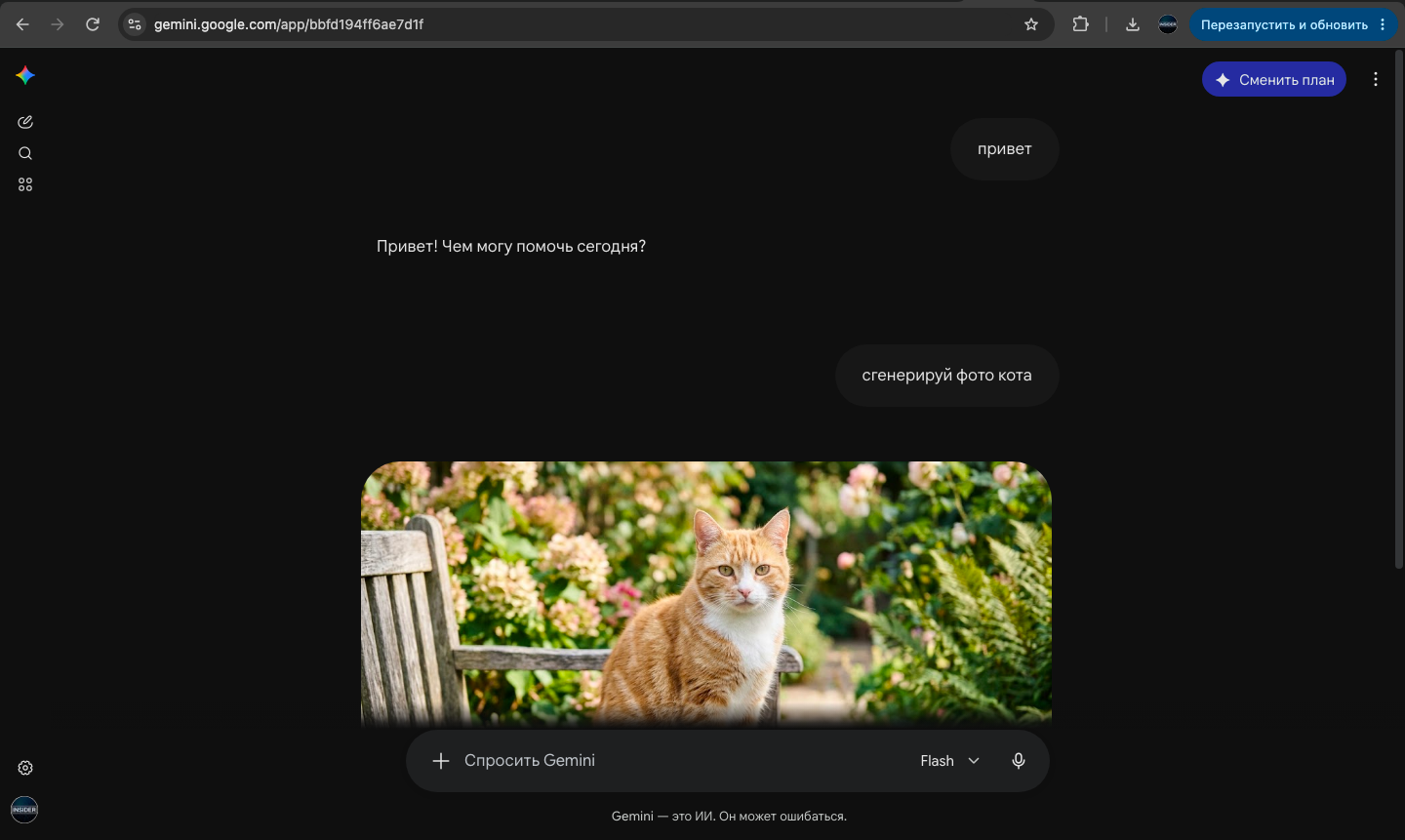Click the account avatar at sidebar bottom

point(24,810)
